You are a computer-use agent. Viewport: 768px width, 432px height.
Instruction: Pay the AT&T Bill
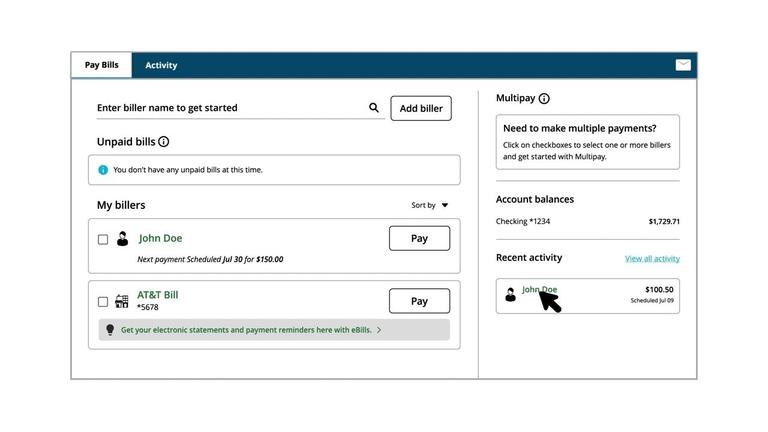[419, 301]
